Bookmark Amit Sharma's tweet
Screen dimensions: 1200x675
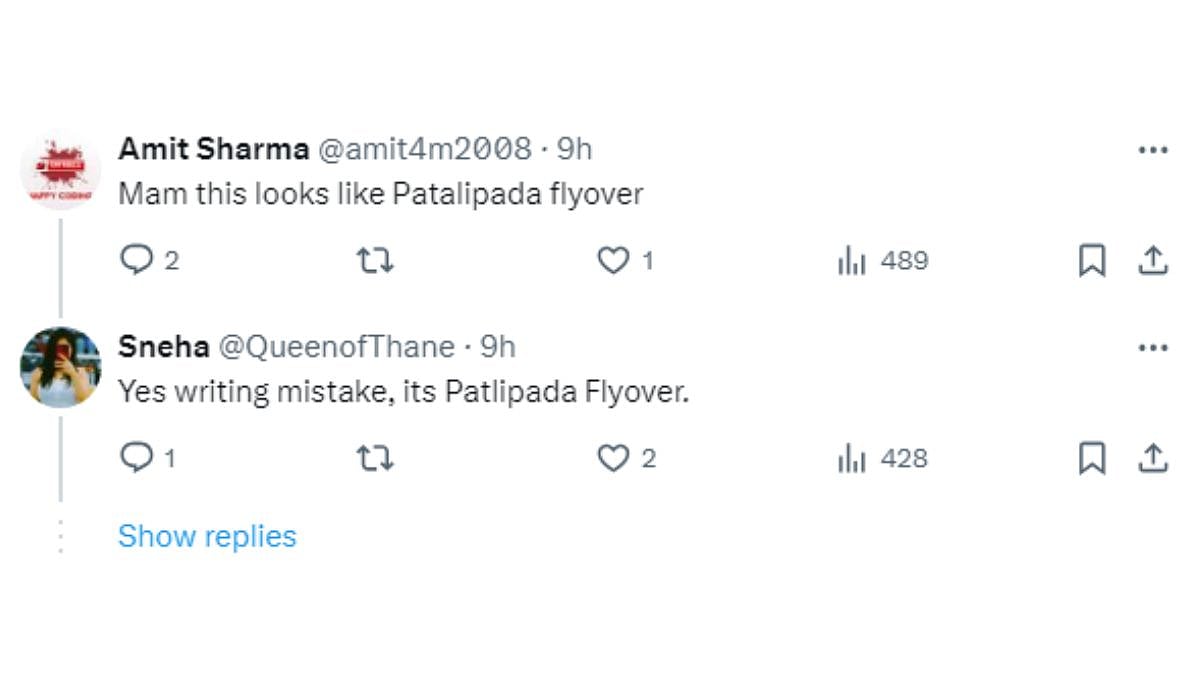pos(1092,261)
